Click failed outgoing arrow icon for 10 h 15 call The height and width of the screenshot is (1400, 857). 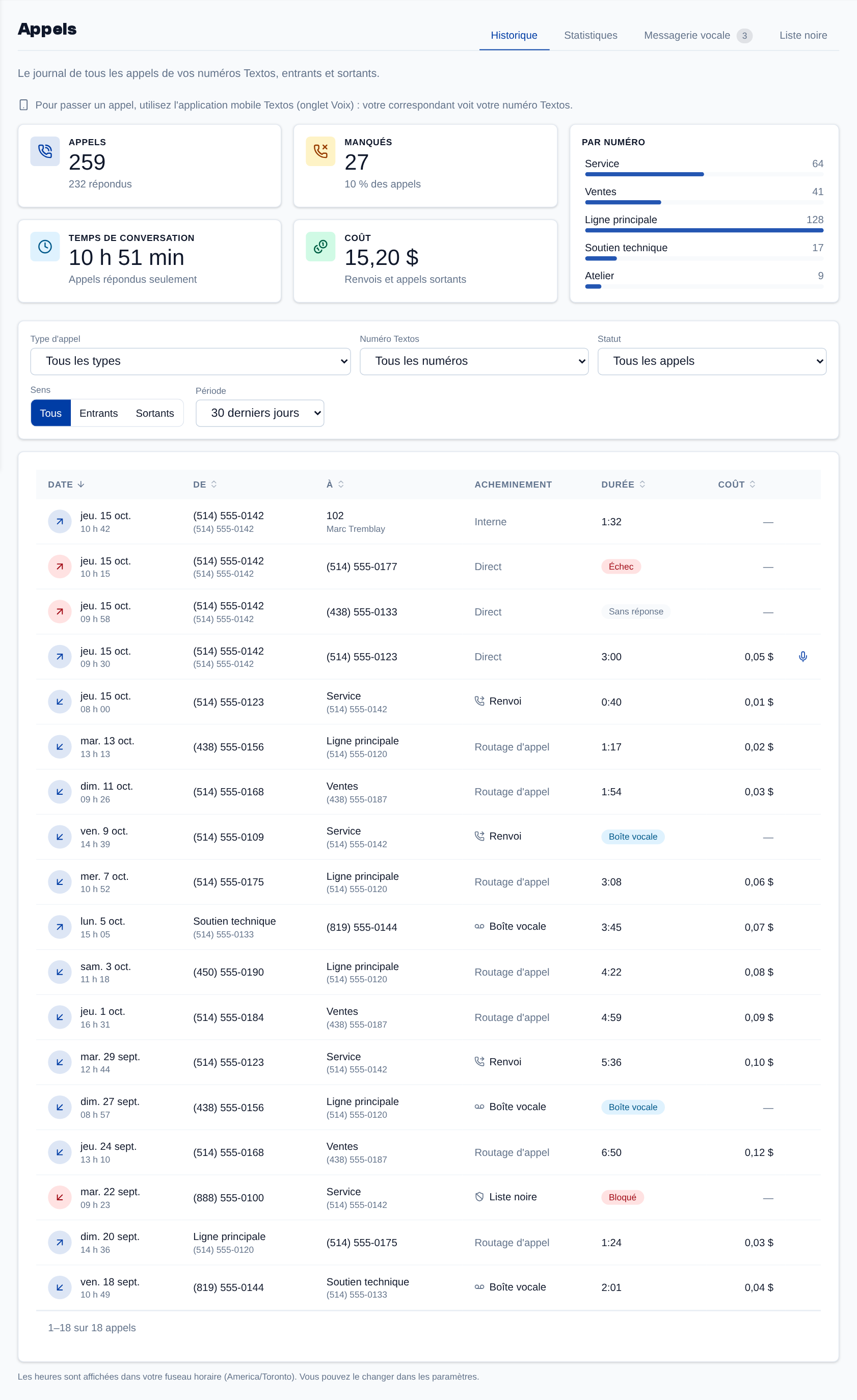[x=60, y=567]
